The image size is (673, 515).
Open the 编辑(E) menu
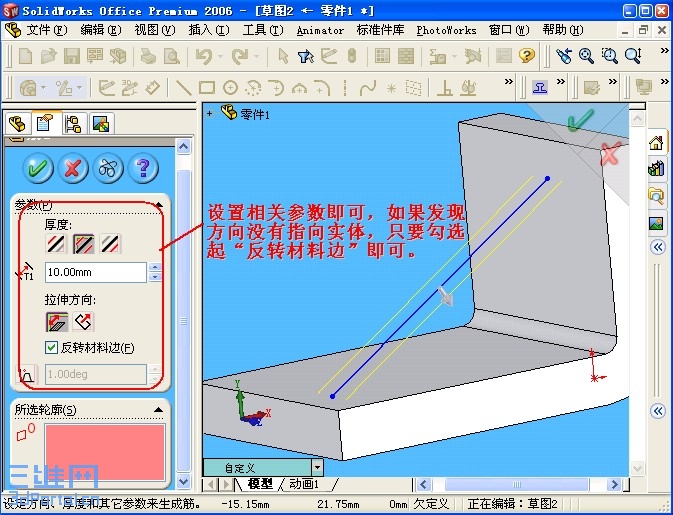101,30
